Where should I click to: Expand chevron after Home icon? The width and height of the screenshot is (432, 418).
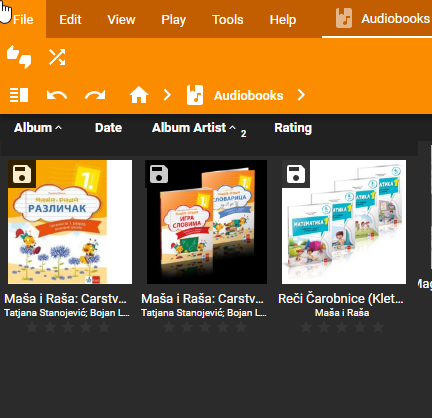pos(167,95)
